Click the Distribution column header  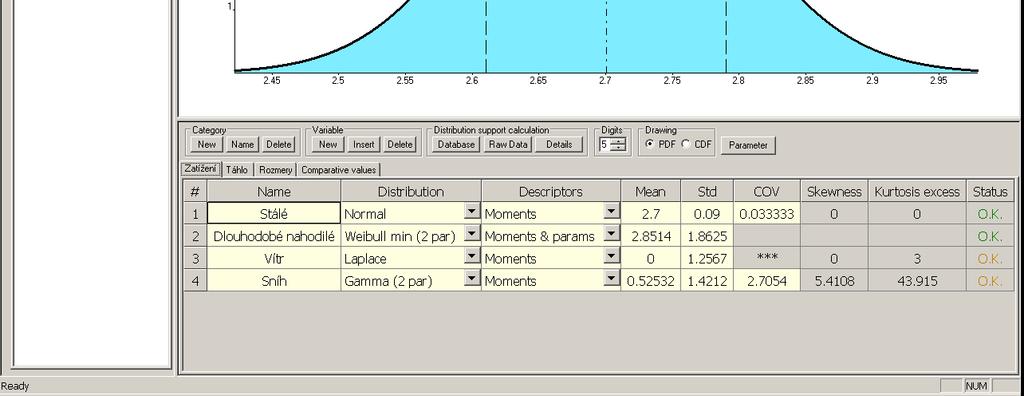click(x=411, y=191)
